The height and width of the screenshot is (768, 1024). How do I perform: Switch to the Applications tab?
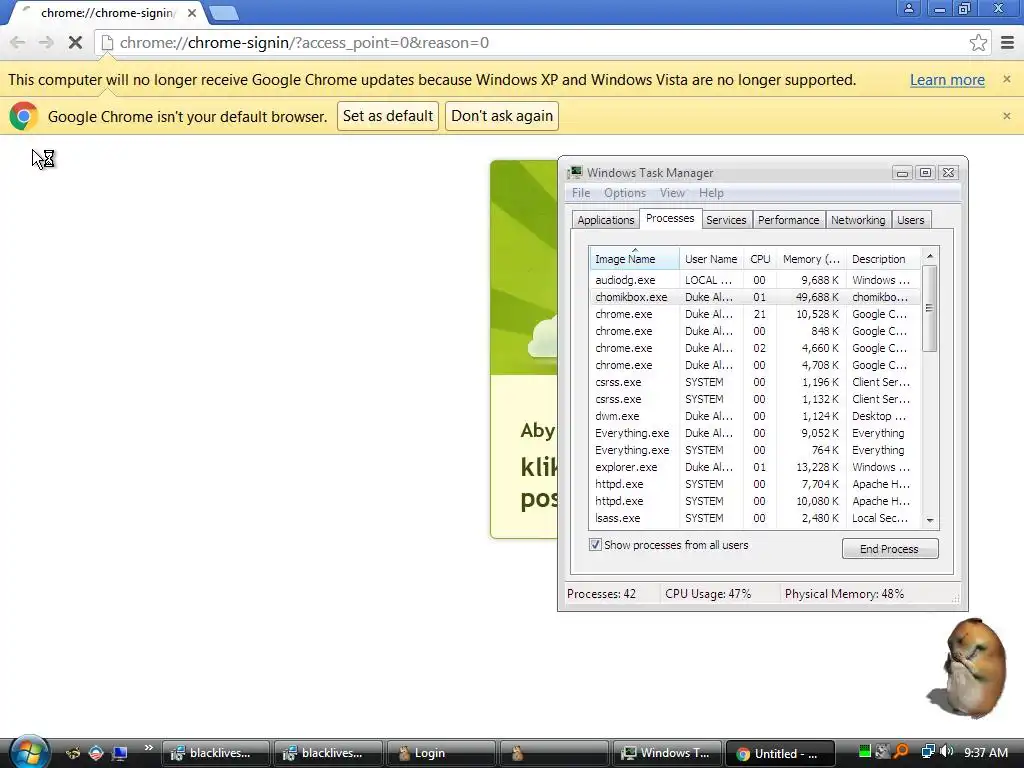(x=605, y=220)
